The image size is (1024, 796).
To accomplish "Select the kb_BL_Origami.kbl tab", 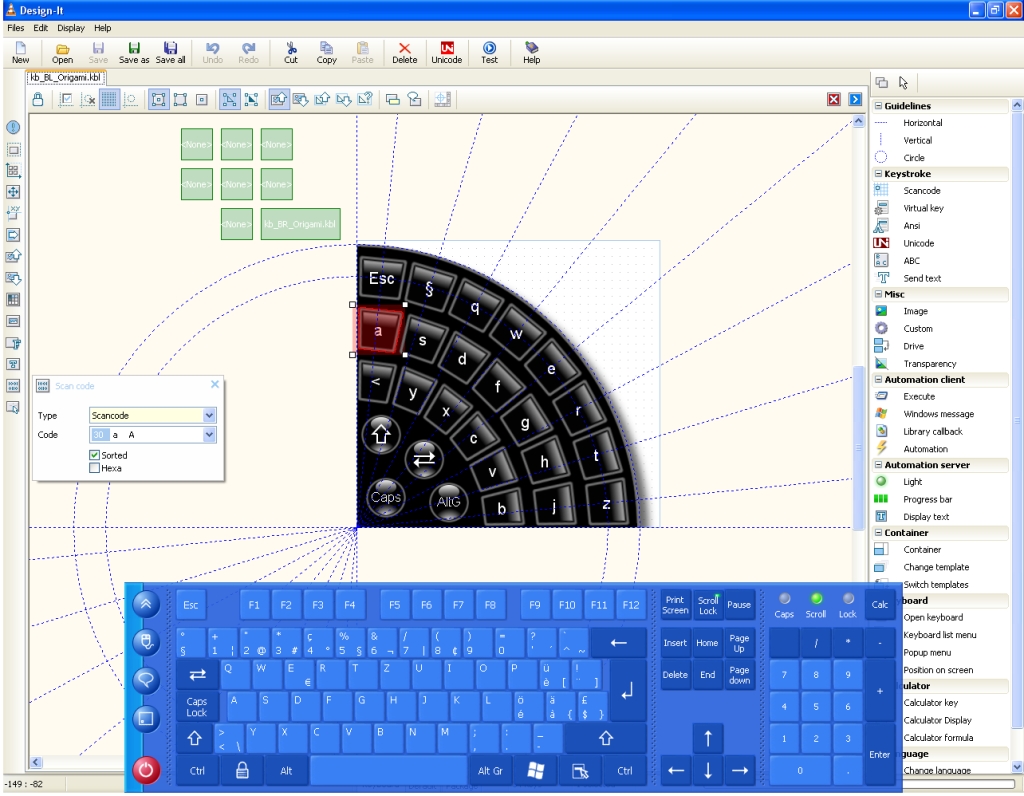I will pos(65,78).
